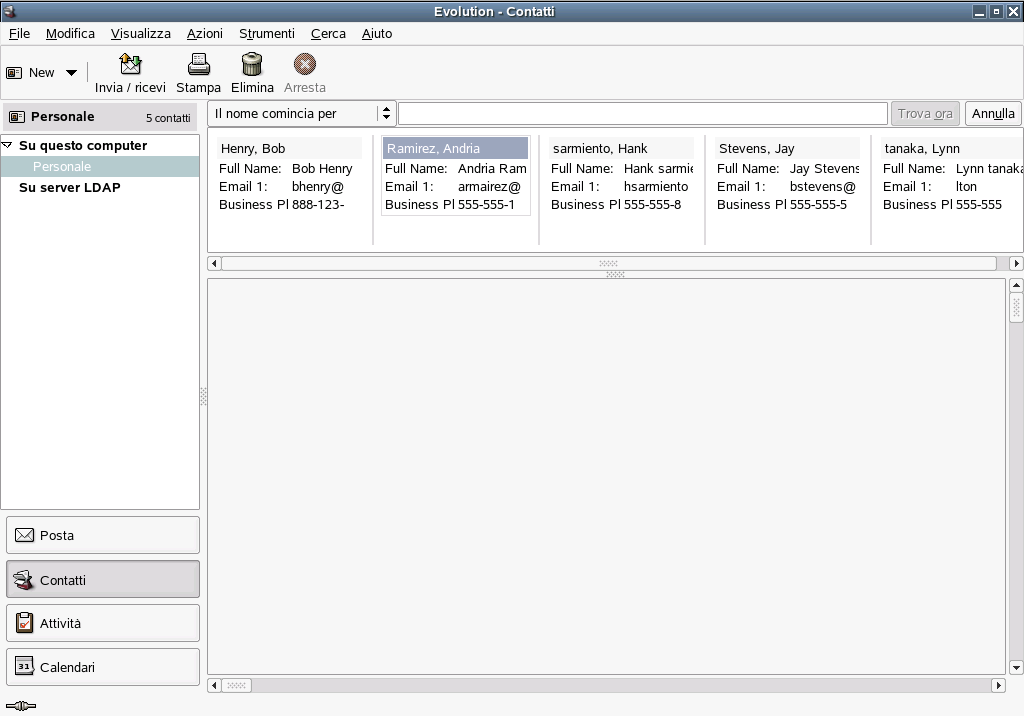Click the Annulla search button

992,113
